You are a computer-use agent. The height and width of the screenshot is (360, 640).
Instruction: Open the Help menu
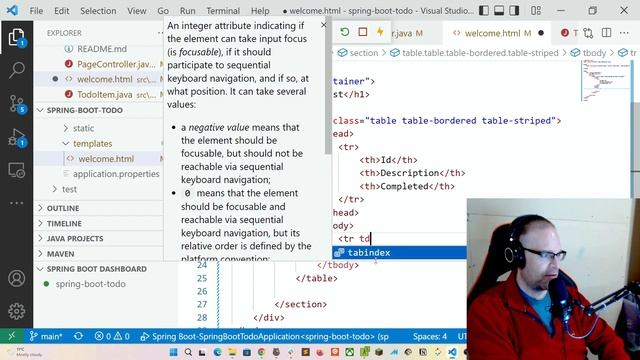[x=260, y=11]
